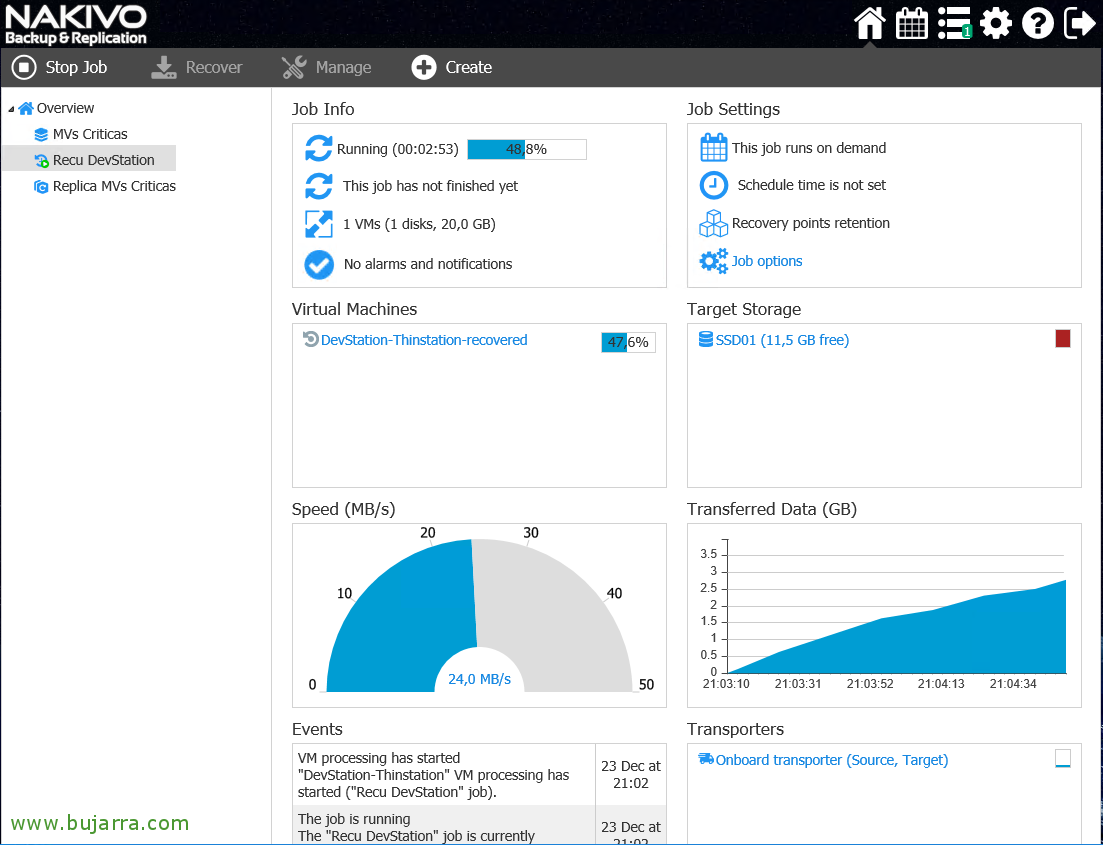This screenshot has width=1103, height=845.
Task: Open the activities list icon
Action: pos(955,24)
